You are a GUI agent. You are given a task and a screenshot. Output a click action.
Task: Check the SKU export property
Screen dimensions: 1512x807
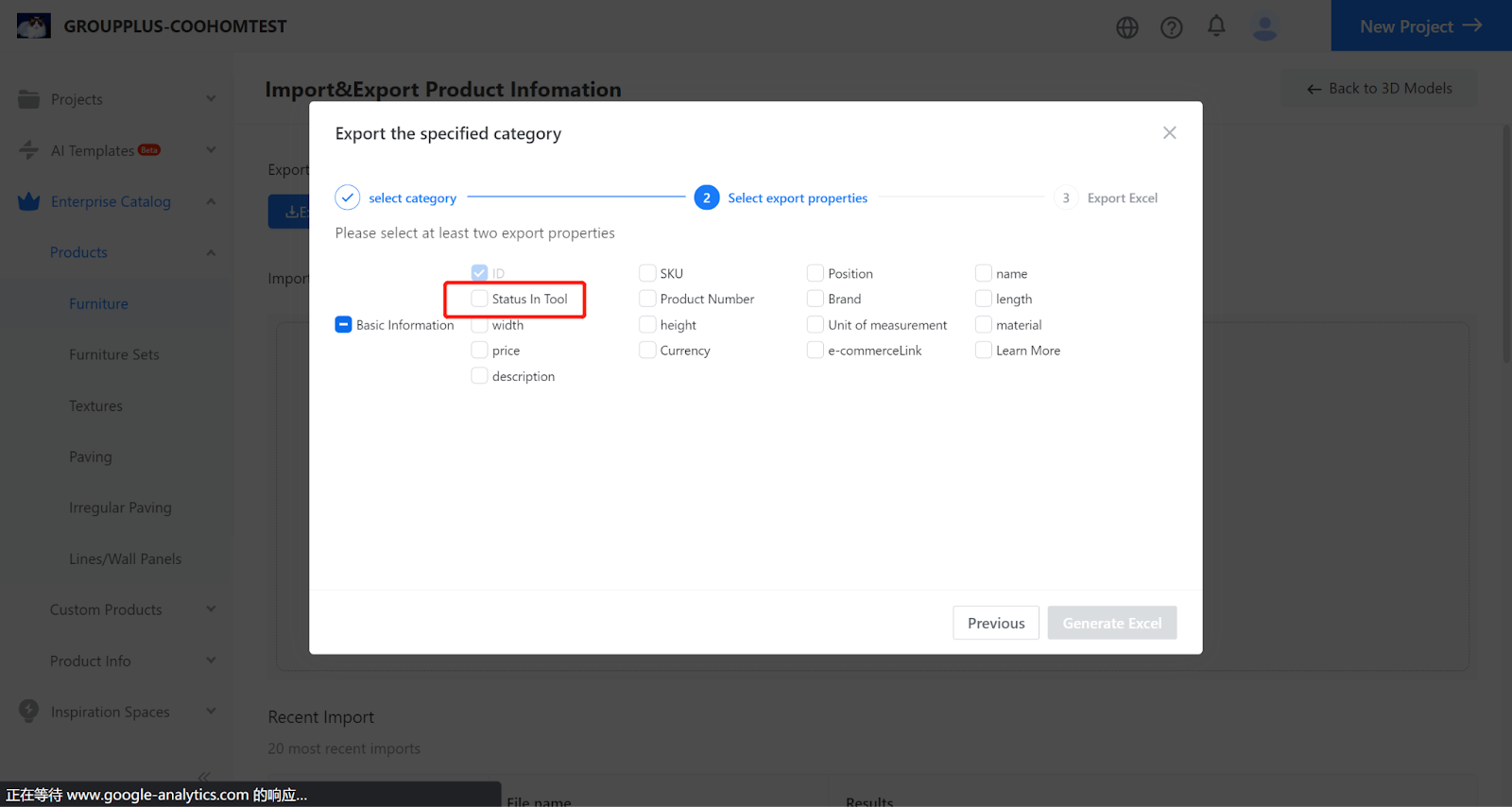pos(647,273)
